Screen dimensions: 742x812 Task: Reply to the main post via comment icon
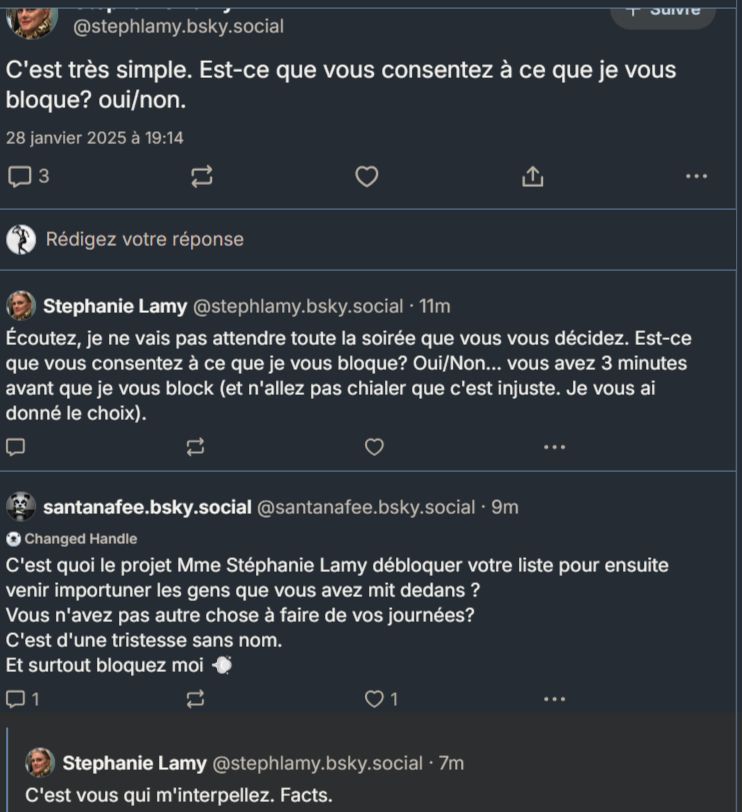coord(20,177)
